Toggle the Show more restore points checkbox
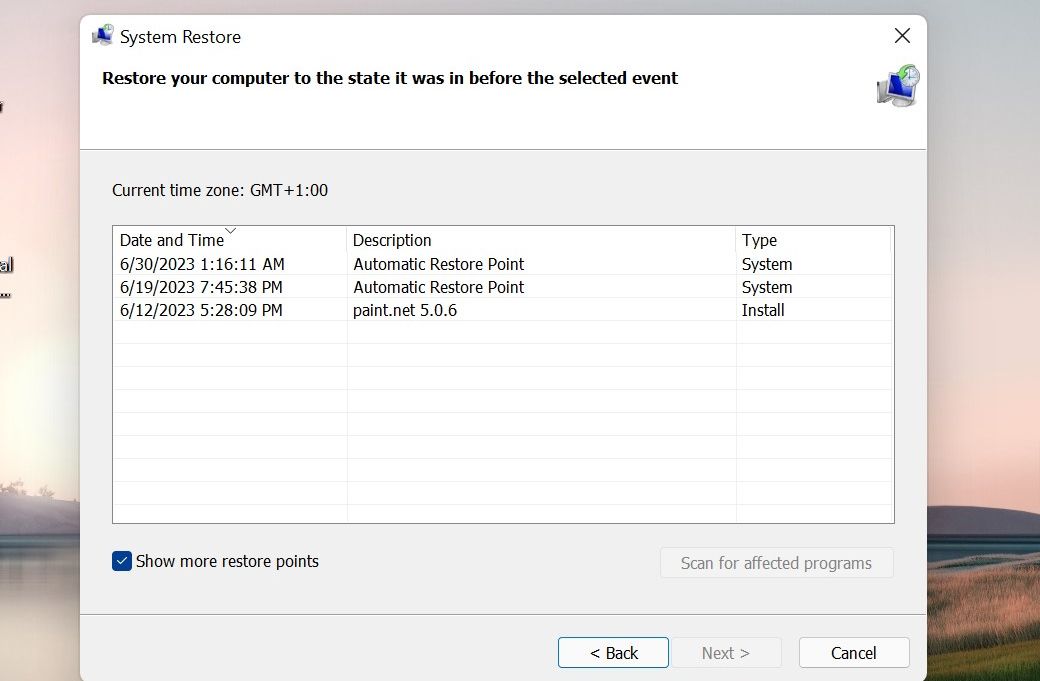The width and height of the screenshot is (1040, 681). click(122, 561)
